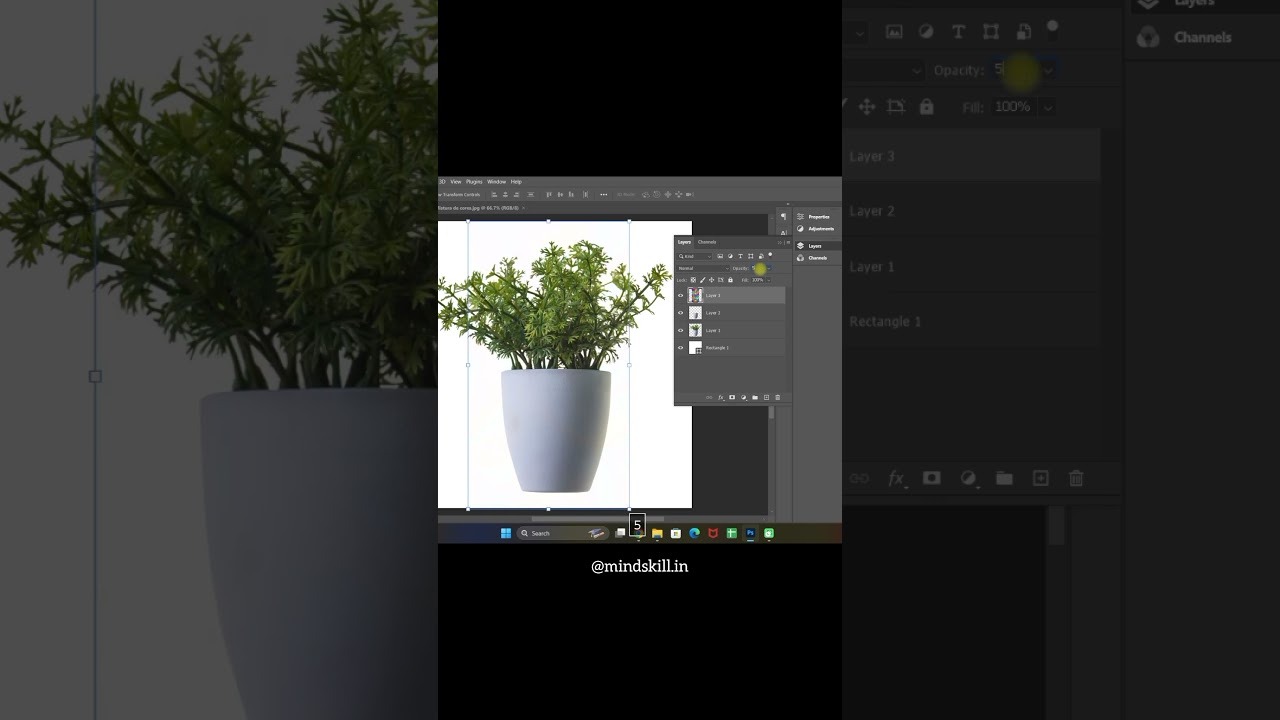Open more align options (three dots)
The width and height of the screenshot is (1280, 720).
pos(604,194)
